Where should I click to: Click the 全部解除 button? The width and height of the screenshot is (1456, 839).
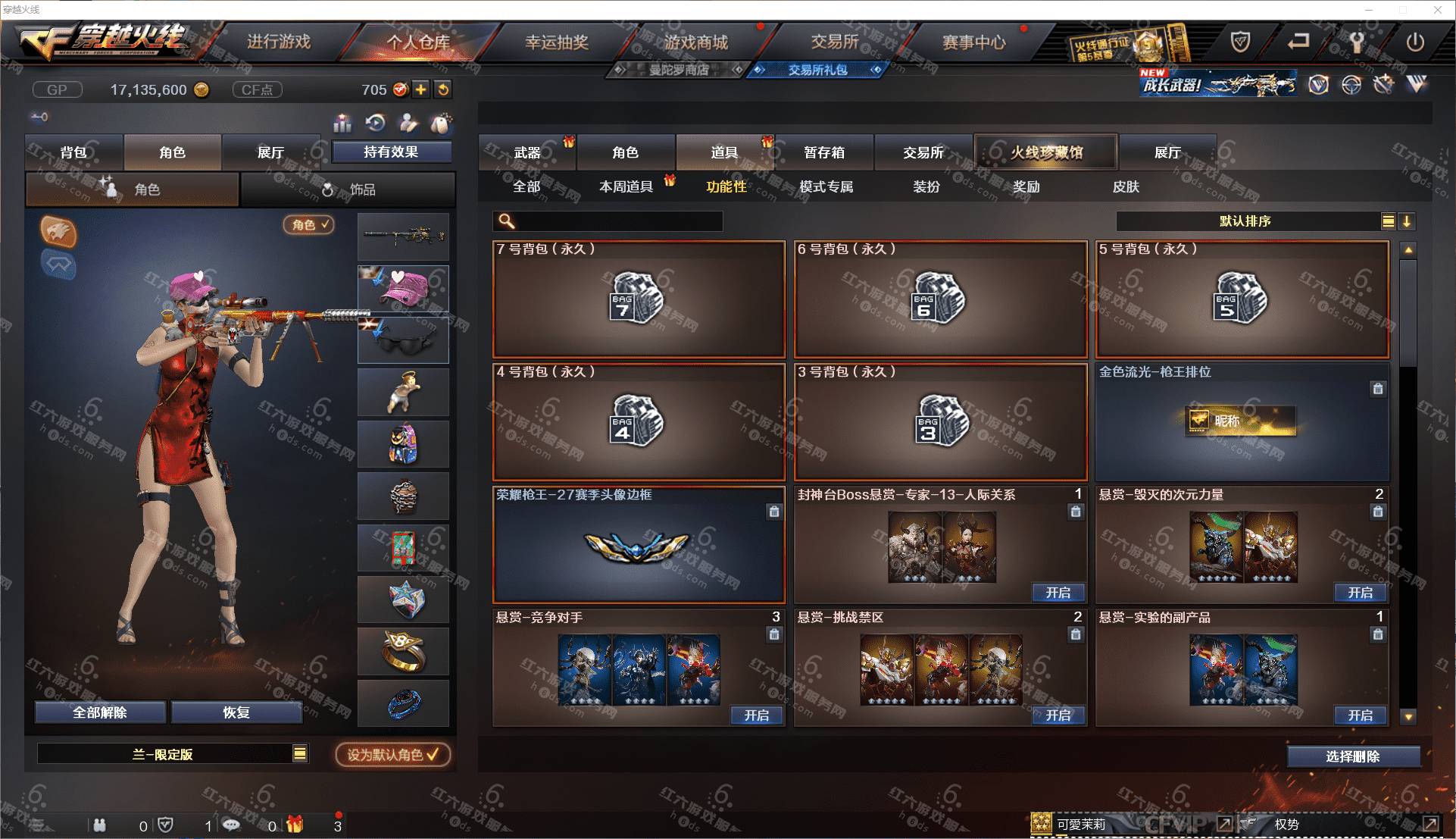pyautogui.click(x=100, y=712)
